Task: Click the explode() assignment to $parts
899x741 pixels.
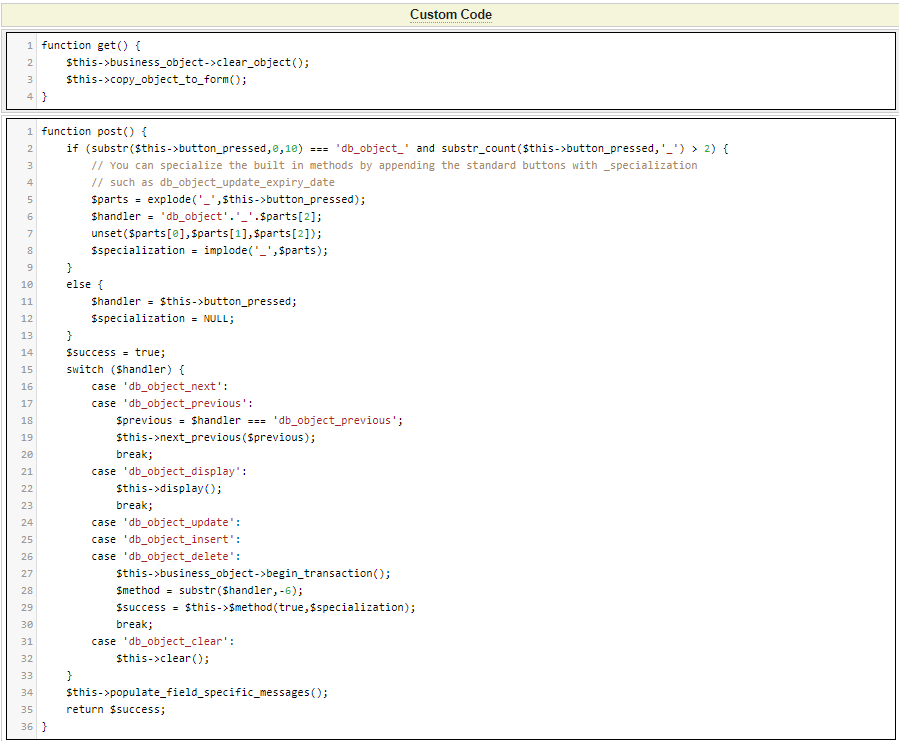Action: 228,199
